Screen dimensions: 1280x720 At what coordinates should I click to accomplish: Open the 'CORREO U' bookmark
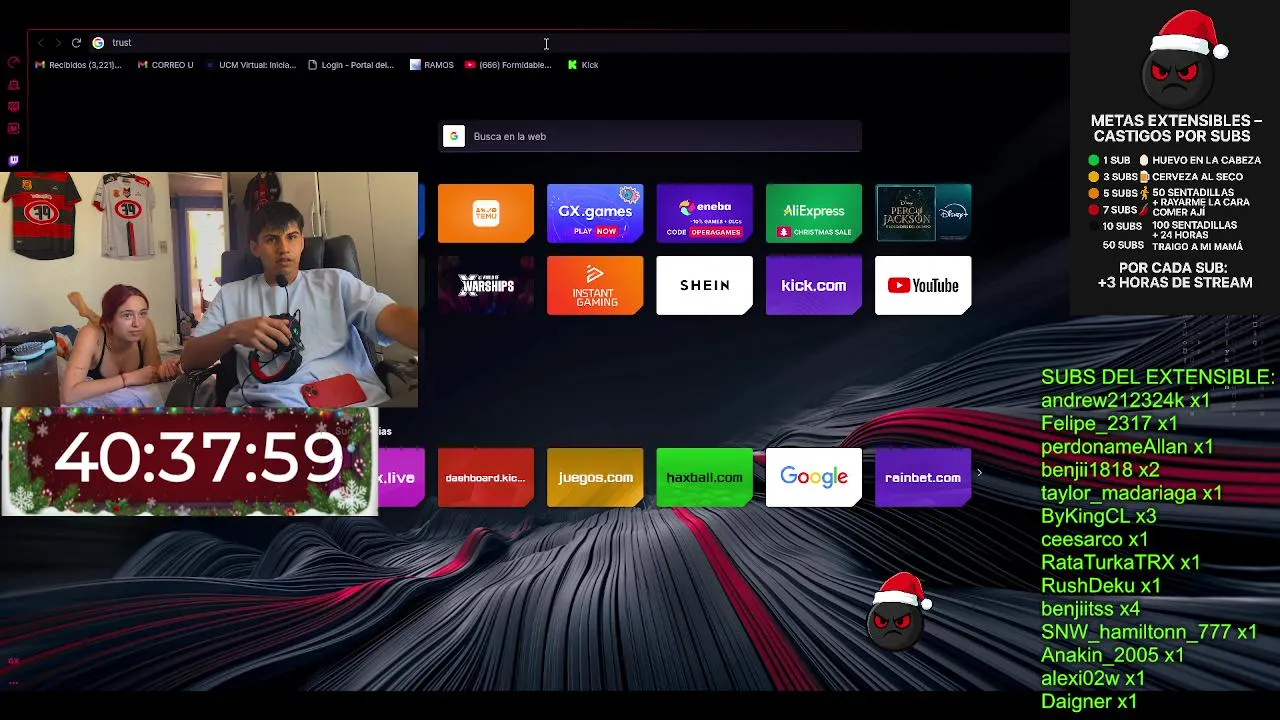coord(165,65)
